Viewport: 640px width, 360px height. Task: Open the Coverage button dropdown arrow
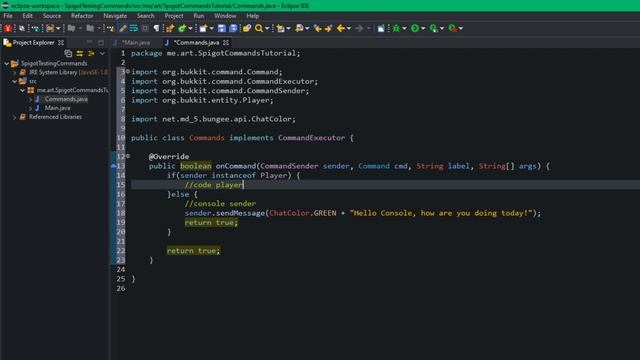click(442, 29)
